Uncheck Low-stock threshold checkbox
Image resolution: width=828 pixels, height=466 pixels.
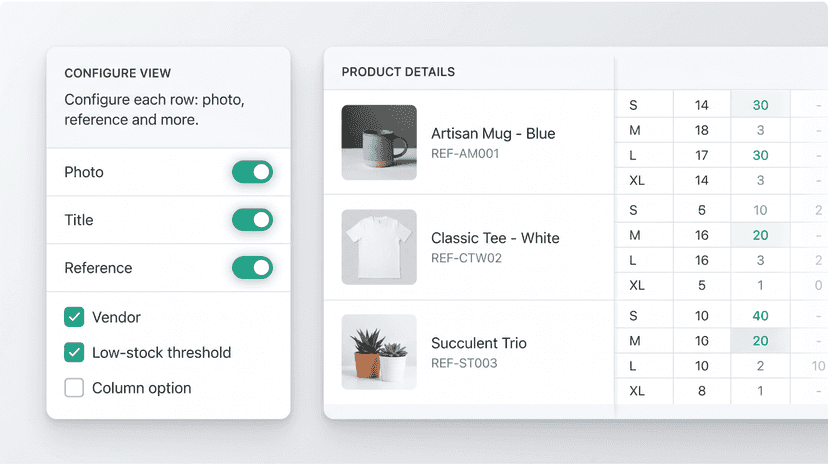click(74, 352)
